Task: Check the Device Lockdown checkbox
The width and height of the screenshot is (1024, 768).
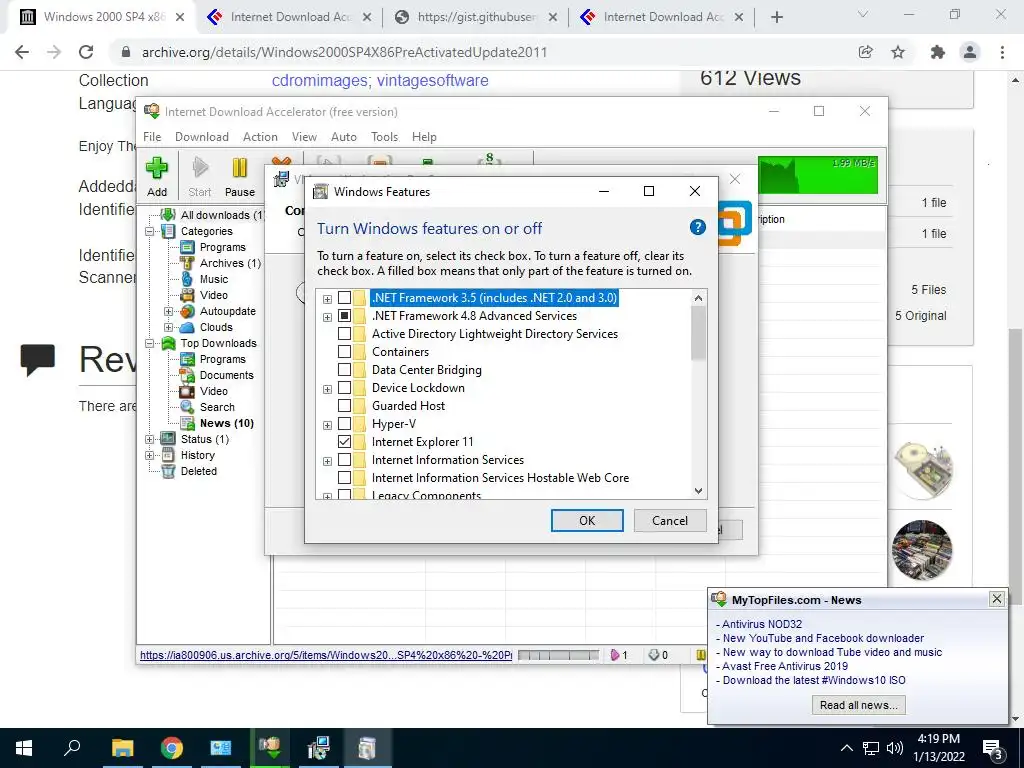Action: pyautogui.click(x=344, y=388)
